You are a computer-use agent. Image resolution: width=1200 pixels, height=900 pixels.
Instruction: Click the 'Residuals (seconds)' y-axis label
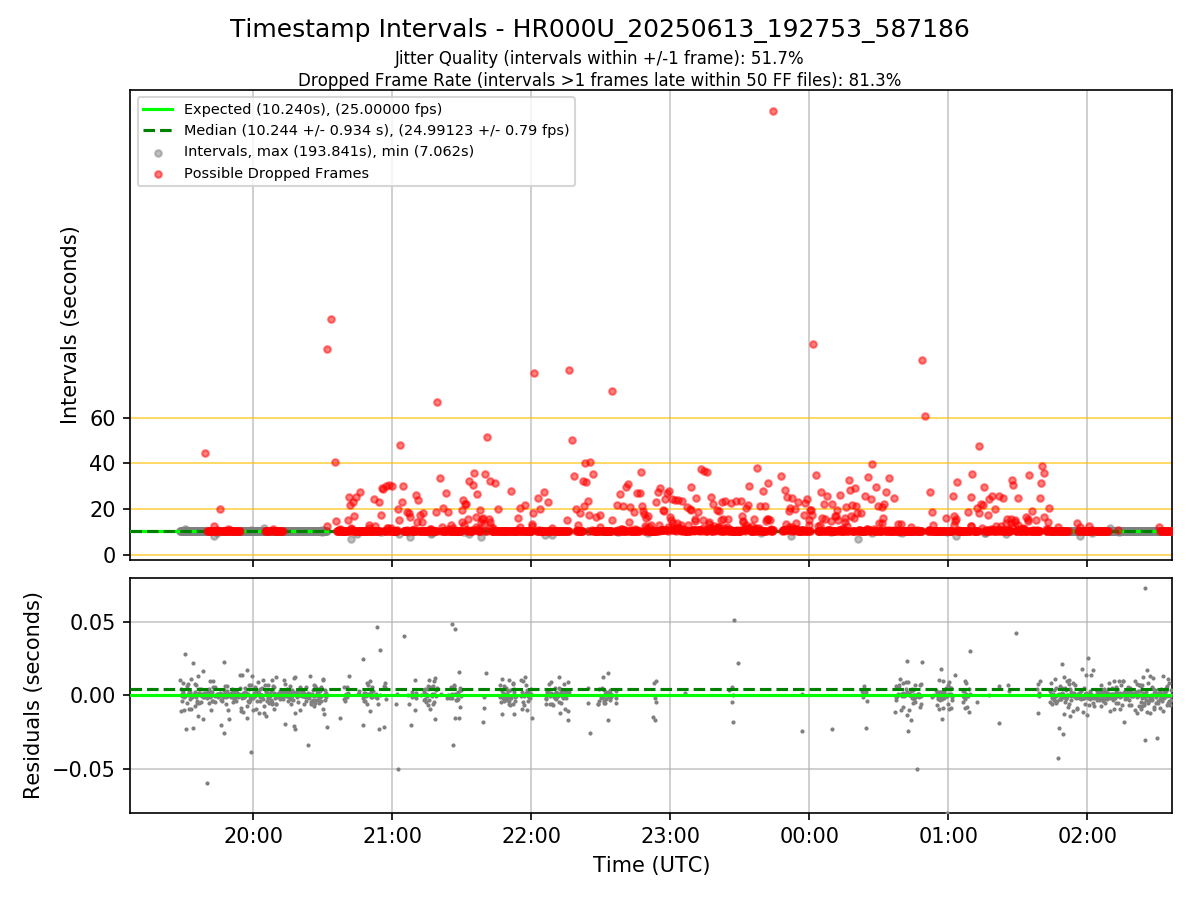pyautogui.click(x=33, y=696)
